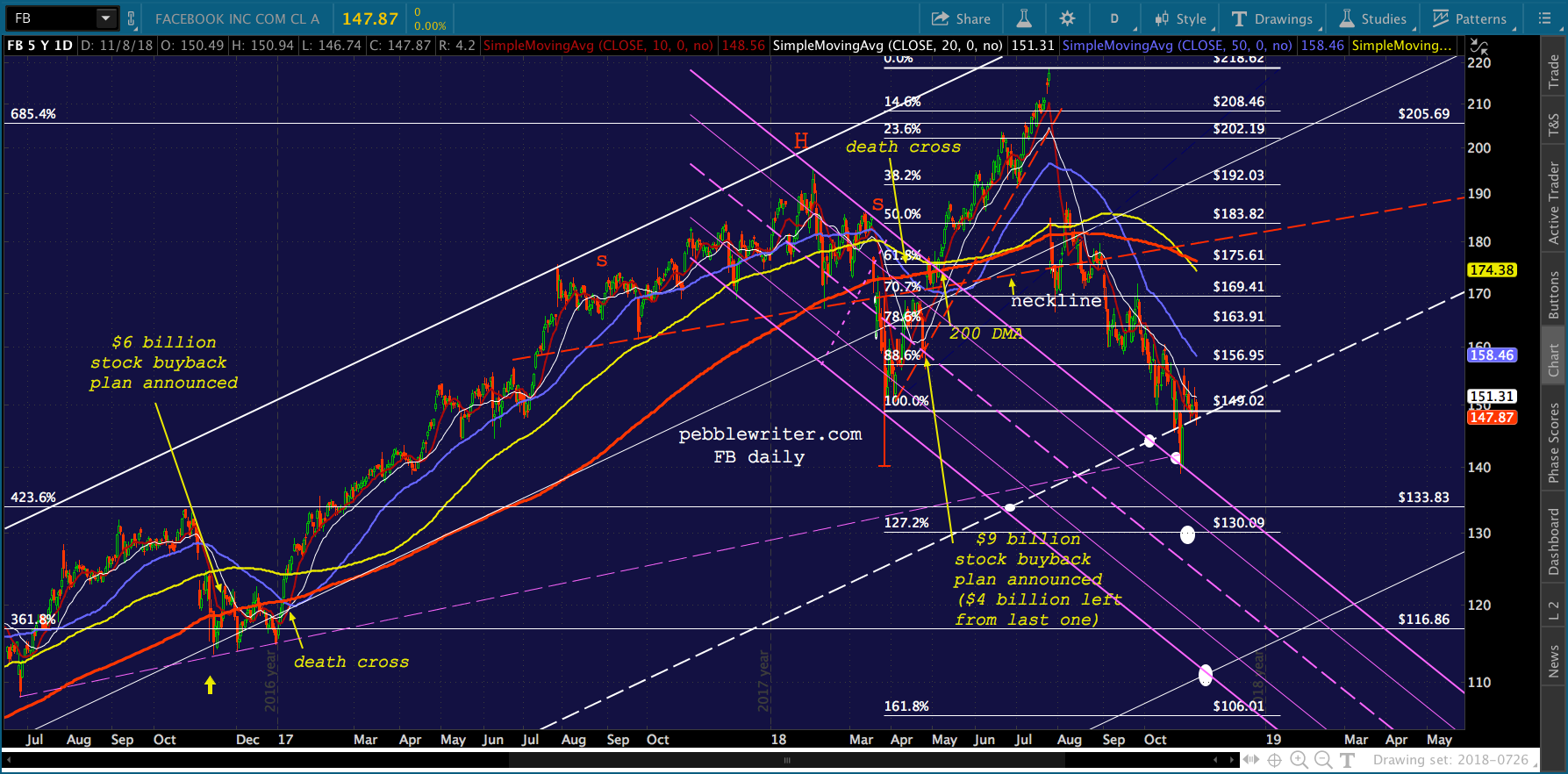Open the Drawing set 2018-0726 dropdown
Viewport: 1568px width, 774px height.
pyautogui.click(x=1454, y=760)
